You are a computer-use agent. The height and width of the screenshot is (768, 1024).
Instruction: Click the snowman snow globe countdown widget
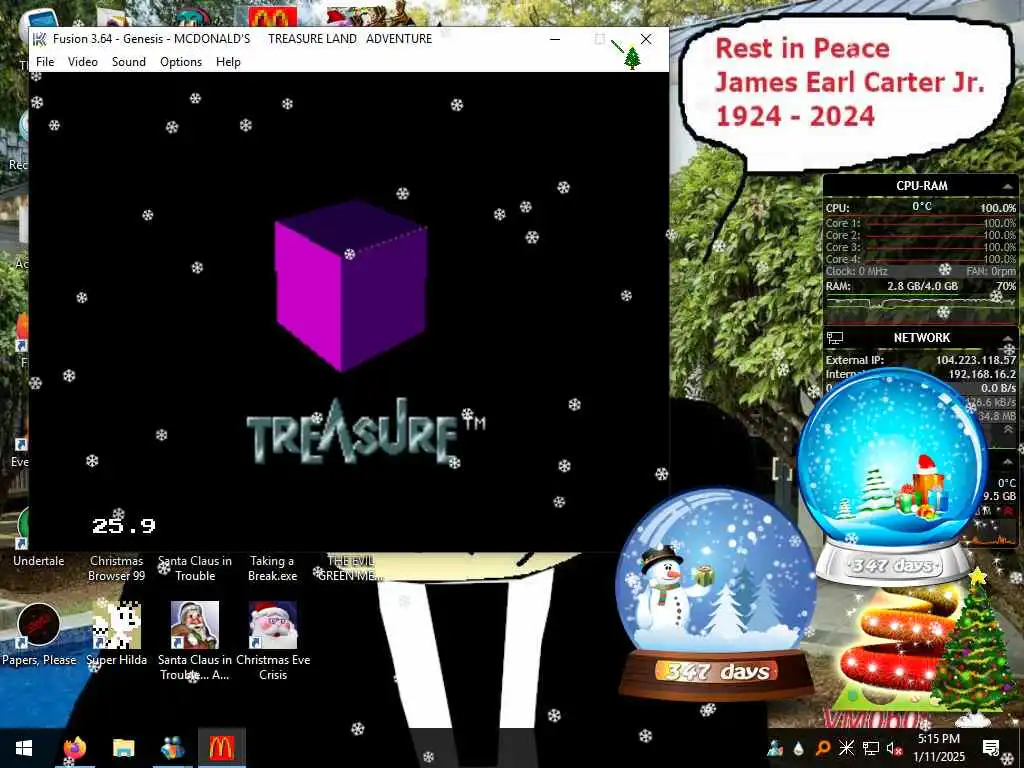click(716, 596)
